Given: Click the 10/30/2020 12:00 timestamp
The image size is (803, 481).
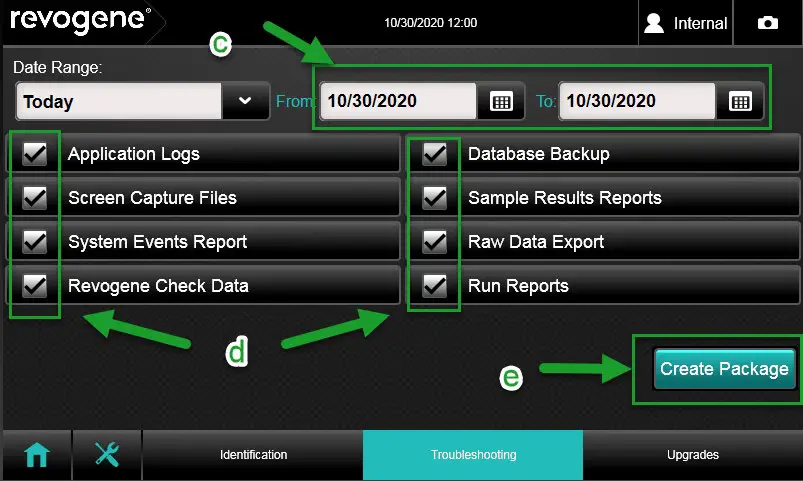Looking at the screenshot, I should click(431, 23).
